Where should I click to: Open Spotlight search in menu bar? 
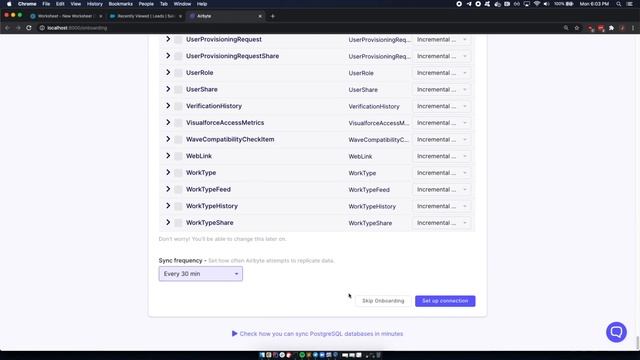619,4
